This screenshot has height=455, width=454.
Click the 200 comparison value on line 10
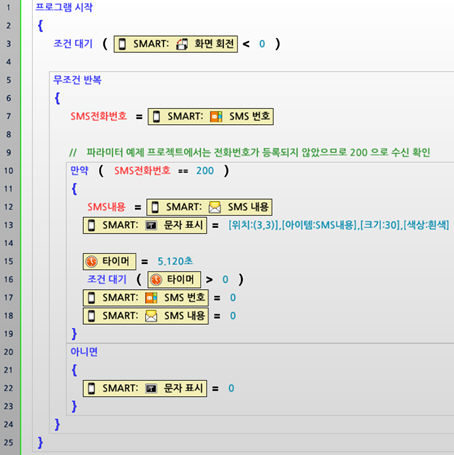coord(205,171)
